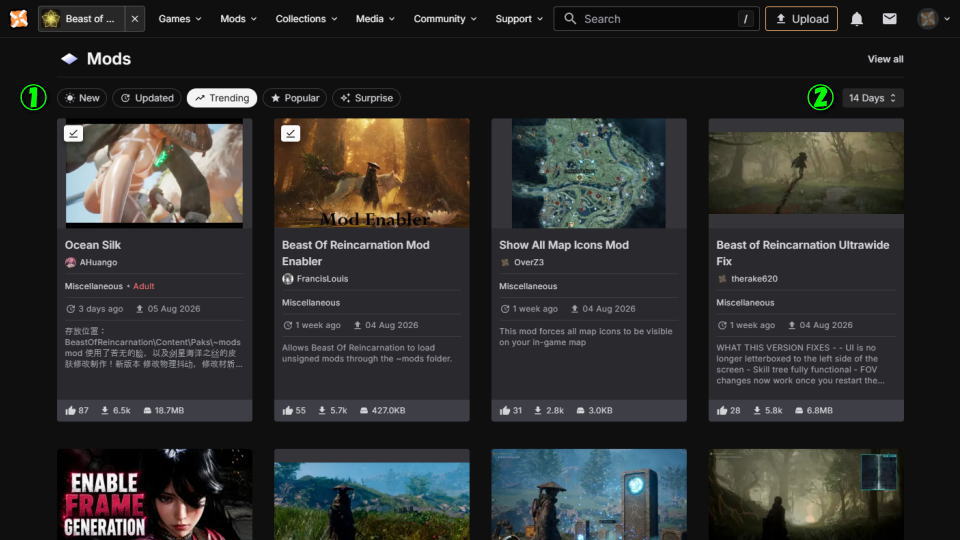This screenshot has width=960, height=540.
Task: Click the Adult tag on Ocean Silk
Action: coord(144,286)
